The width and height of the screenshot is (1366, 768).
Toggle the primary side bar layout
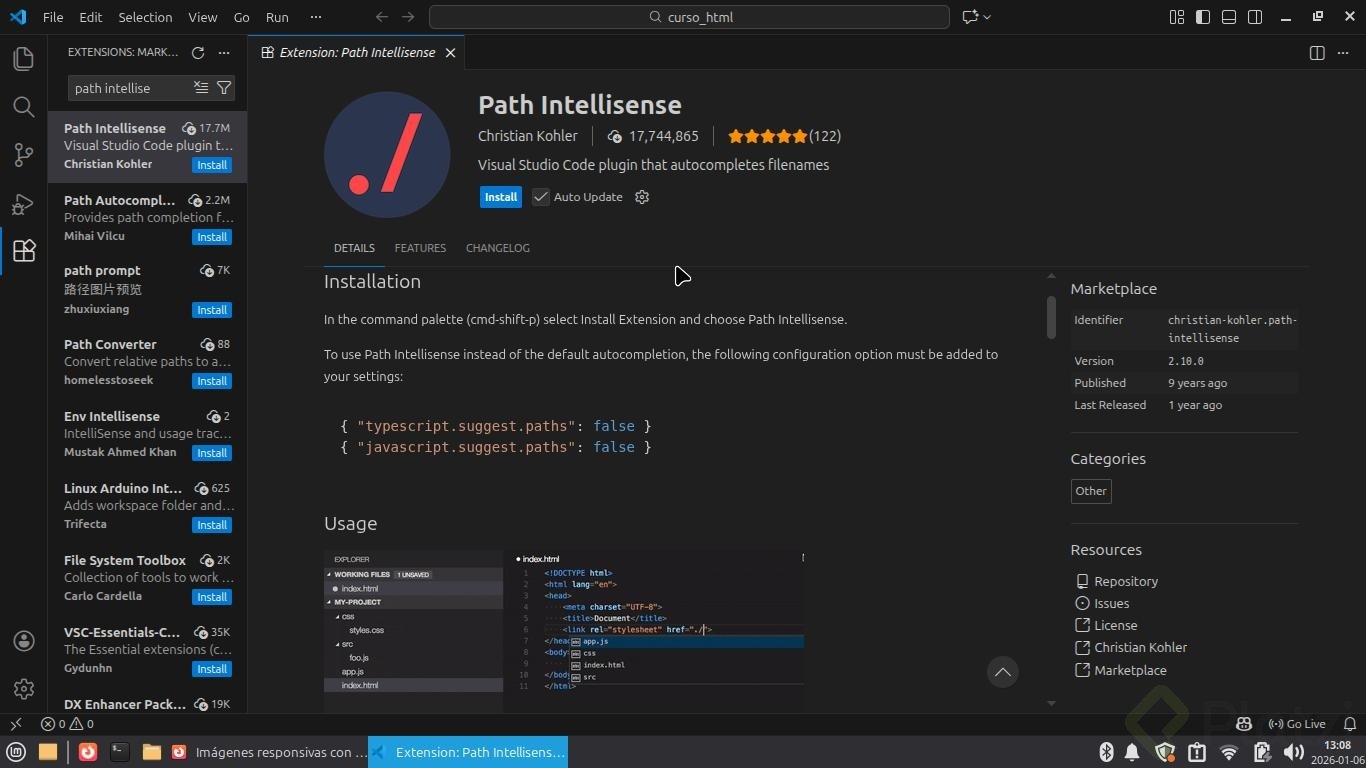click(1203, 17)
